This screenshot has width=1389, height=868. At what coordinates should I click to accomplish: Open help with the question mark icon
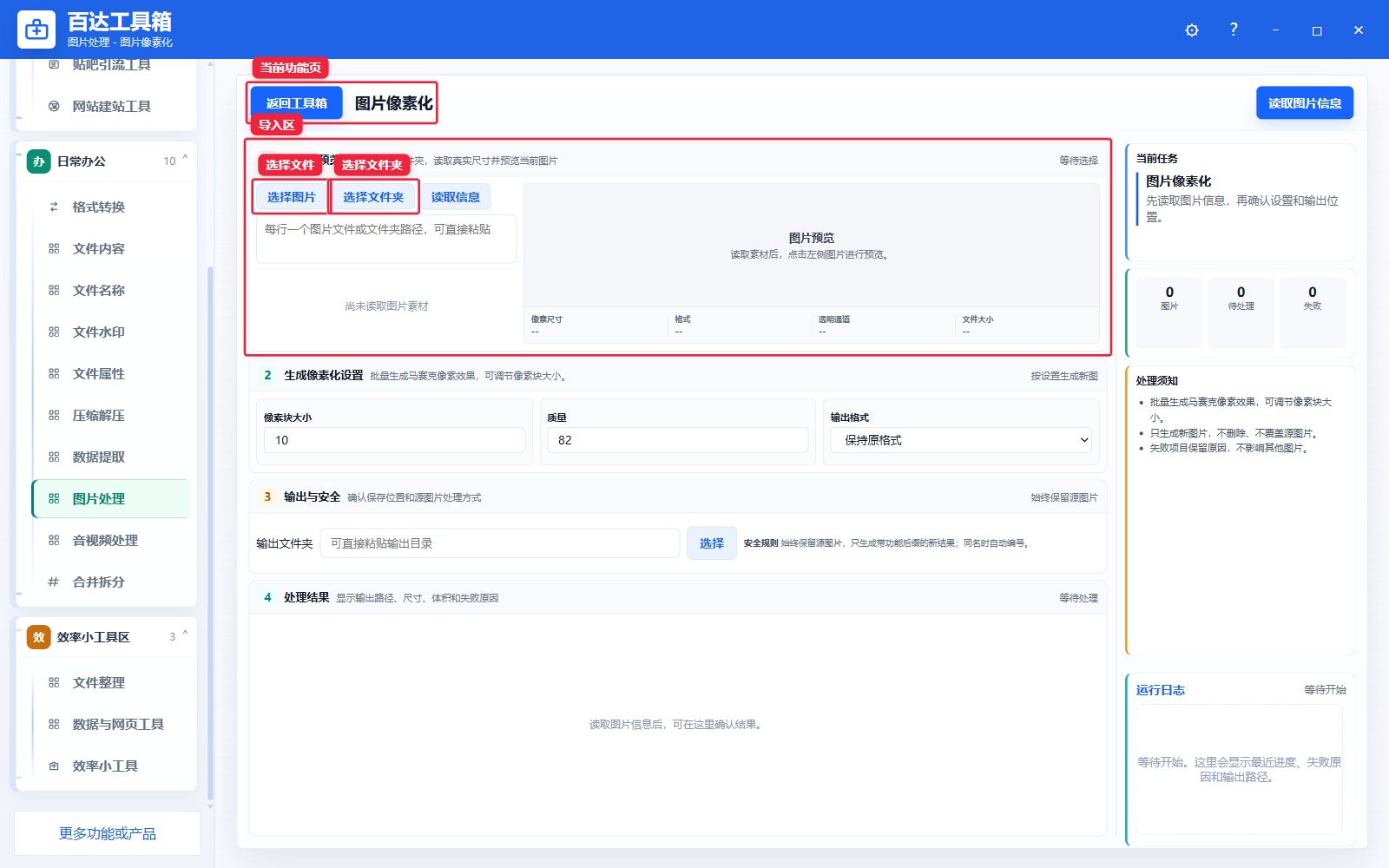pyautogui.click(x=1234, y=30)
